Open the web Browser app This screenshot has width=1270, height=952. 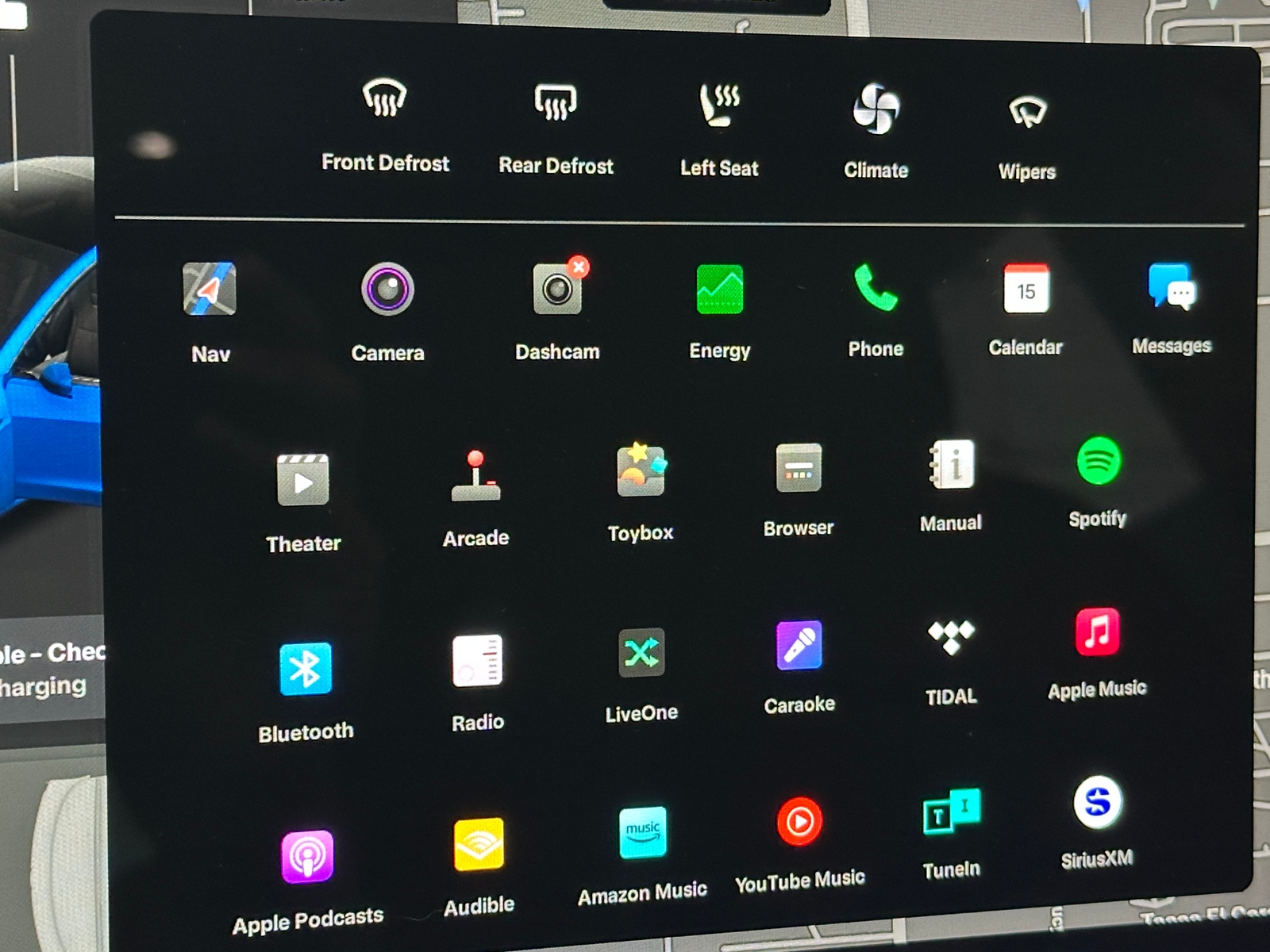tap(799, 468)
